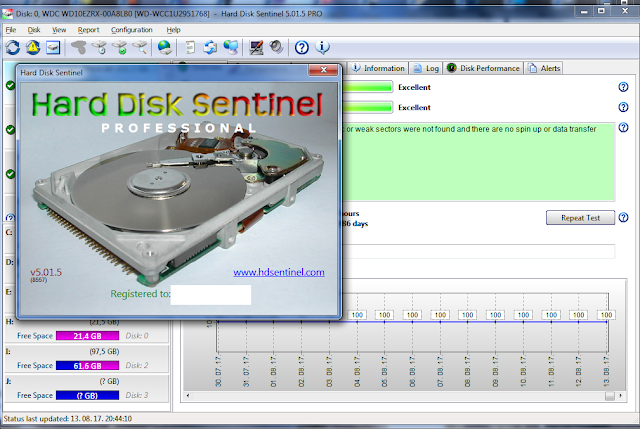Viewport: 640px width, 429px height.
Task: Click the Registered to white name field
Action: [x=211, y=295]
